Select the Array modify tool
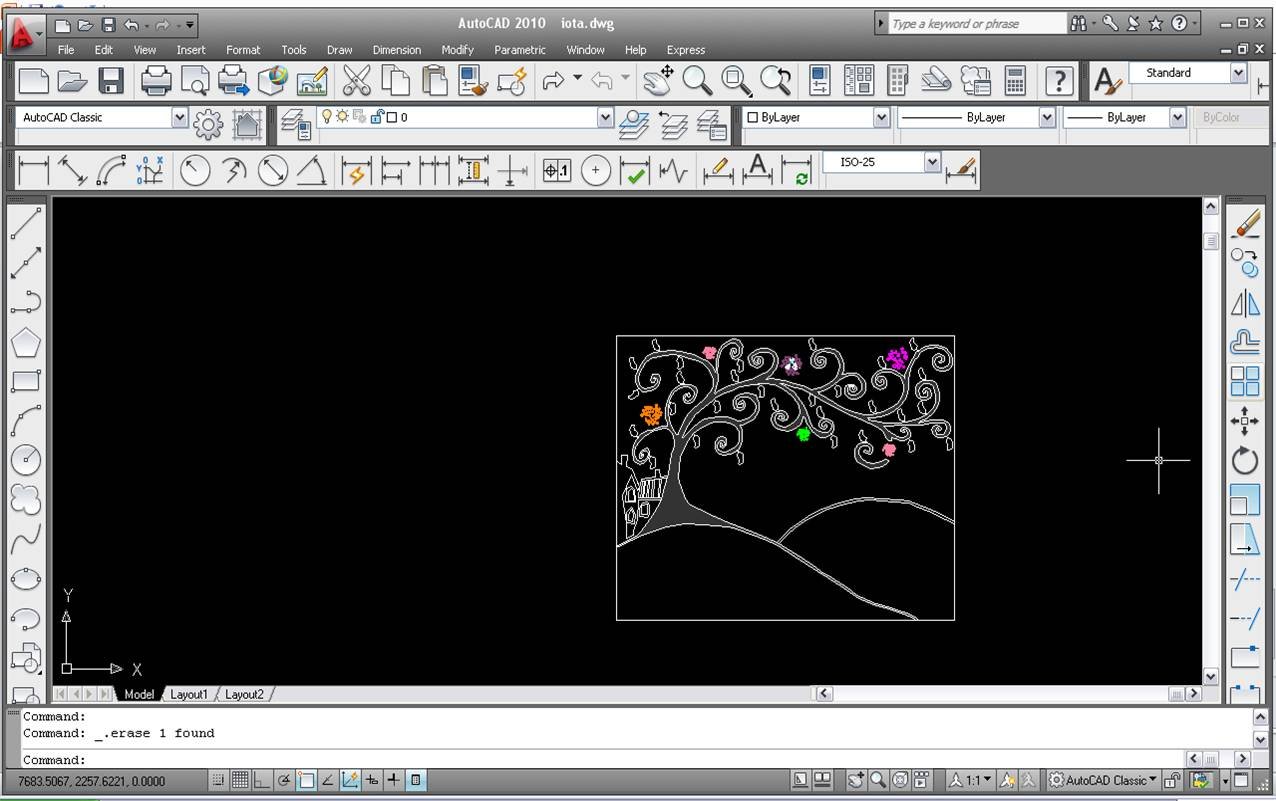Viewport: 1276px width, 801px height. pyautogui.click(x=1245, y=381)
